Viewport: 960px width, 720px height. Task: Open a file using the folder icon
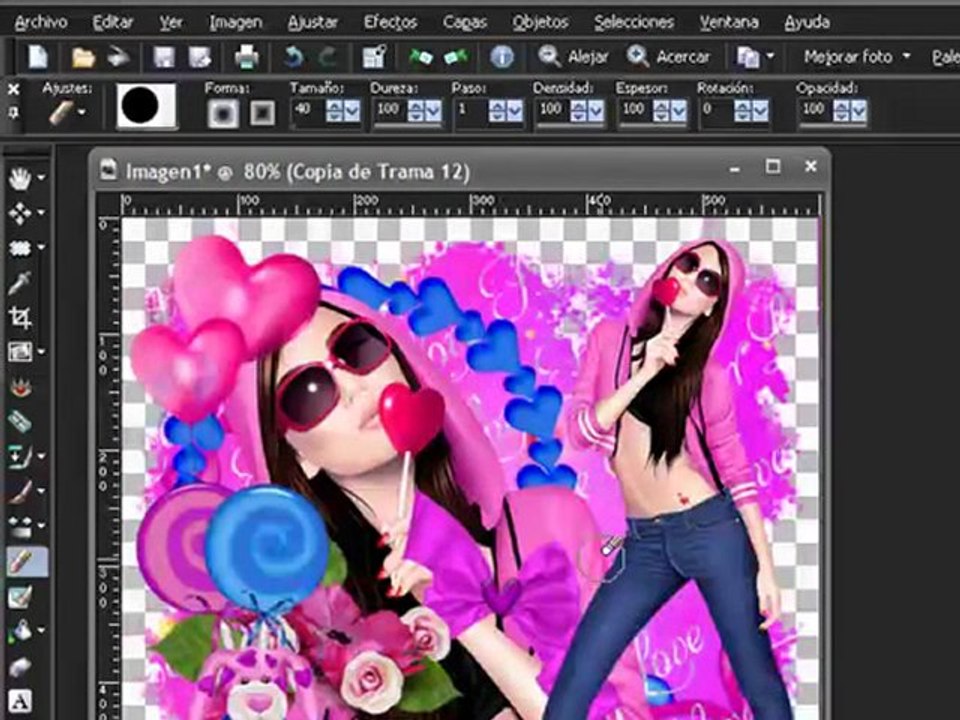coord(84,57)
